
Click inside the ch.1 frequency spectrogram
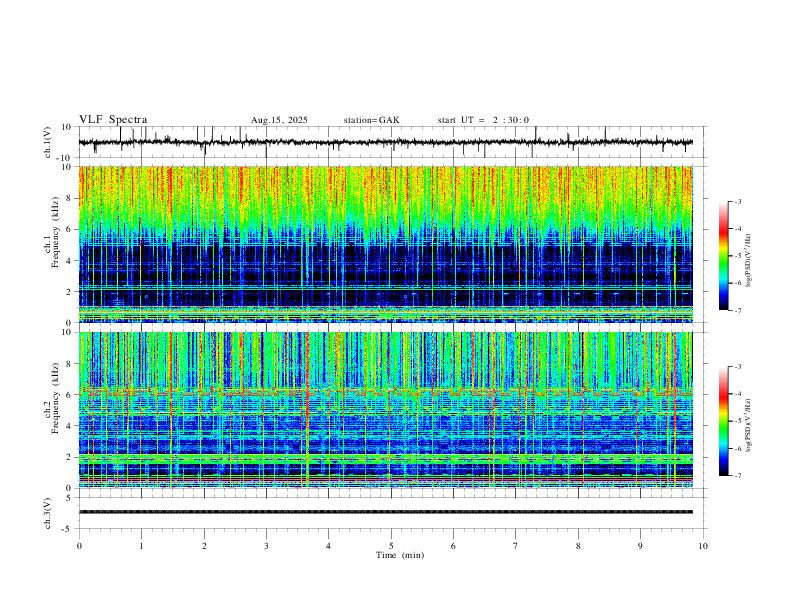pyautogui.click(x=386, y=244)
